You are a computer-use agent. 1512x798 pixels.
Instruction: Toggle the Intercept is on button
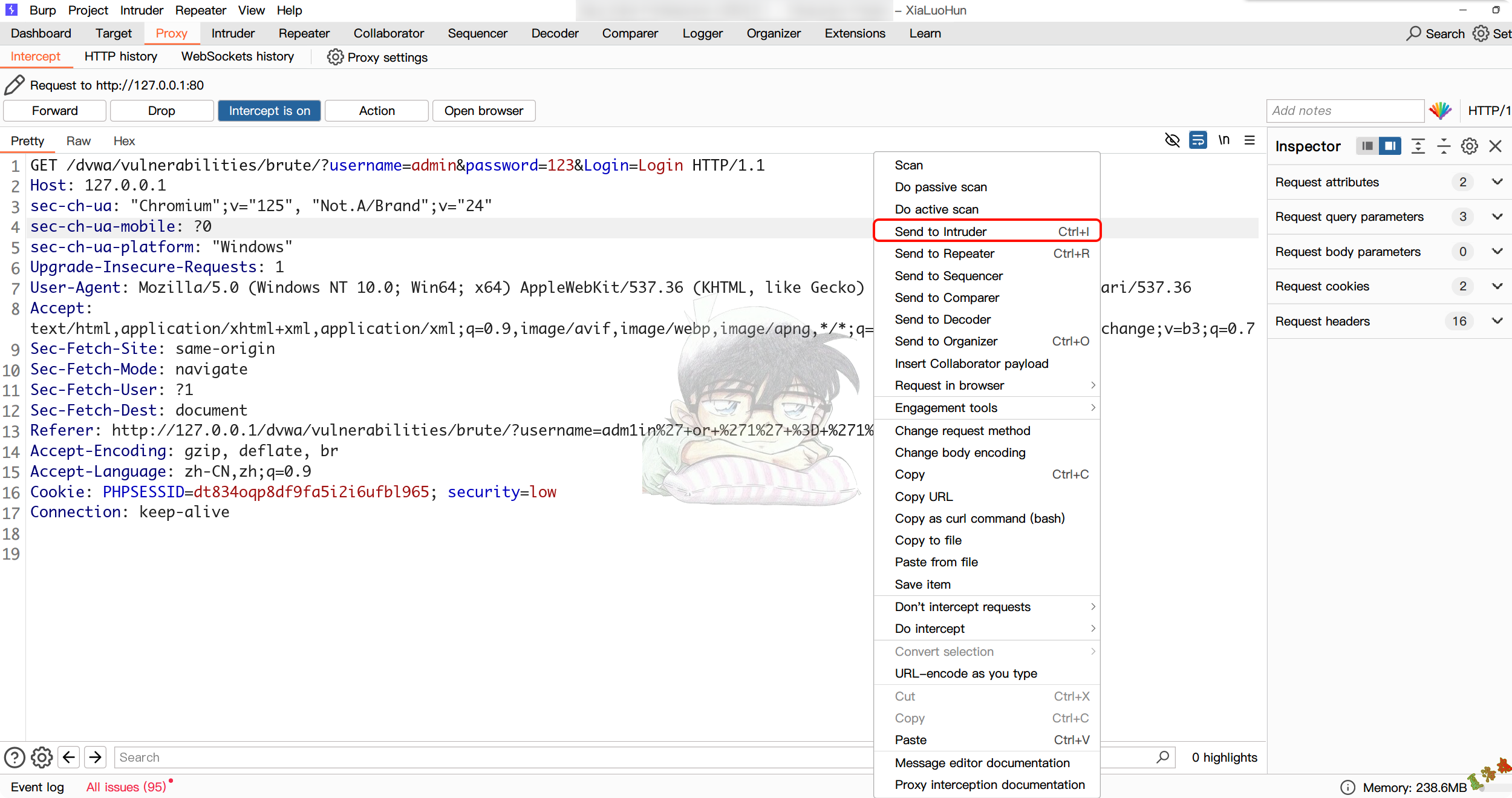[269, 111]
